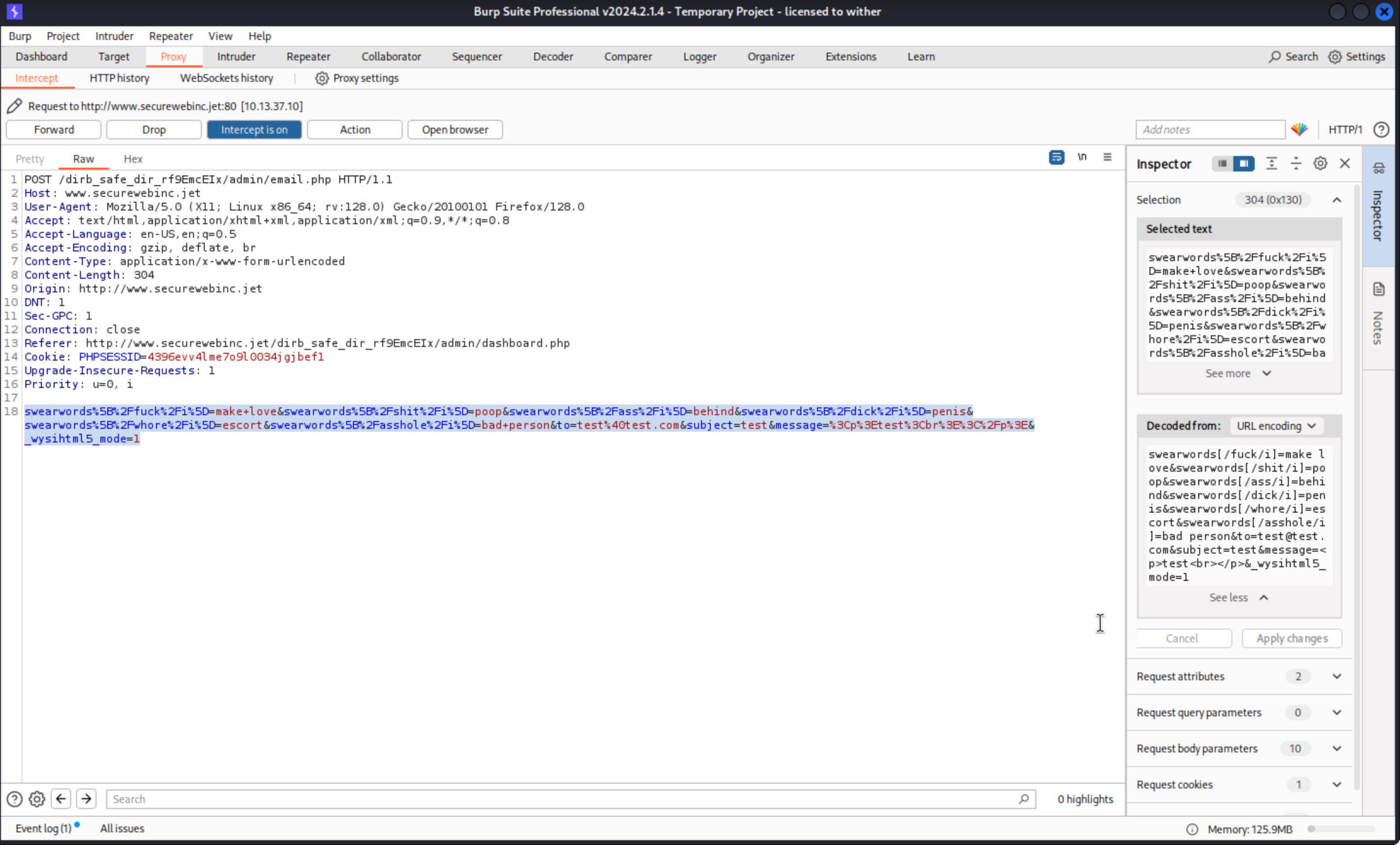Open Inspector settings gear icon

point(1321,164)
